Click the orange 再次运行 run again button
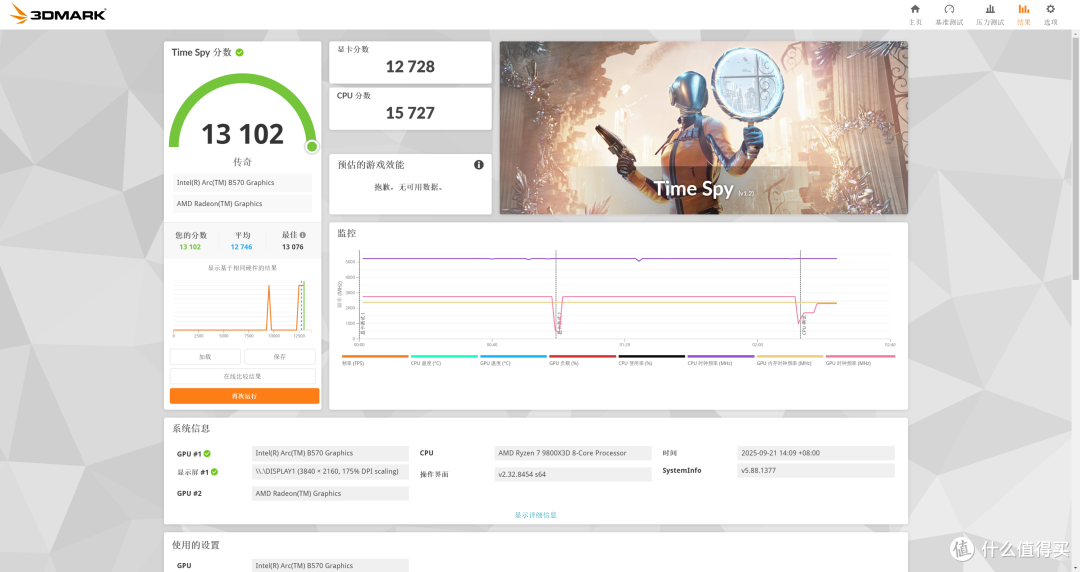This screenshot has height=572, width=1080. click(245, 396)
